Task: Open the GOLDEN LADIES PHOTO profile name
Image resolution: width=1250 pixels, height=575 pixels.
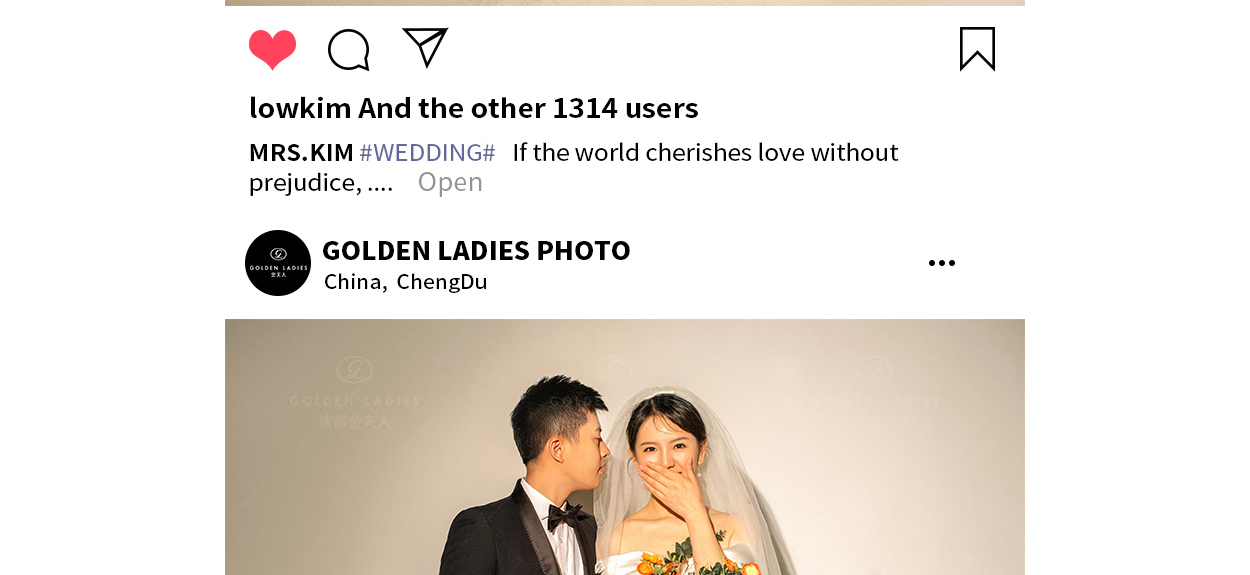Action: pyautogui.click(x=476, y=250)
